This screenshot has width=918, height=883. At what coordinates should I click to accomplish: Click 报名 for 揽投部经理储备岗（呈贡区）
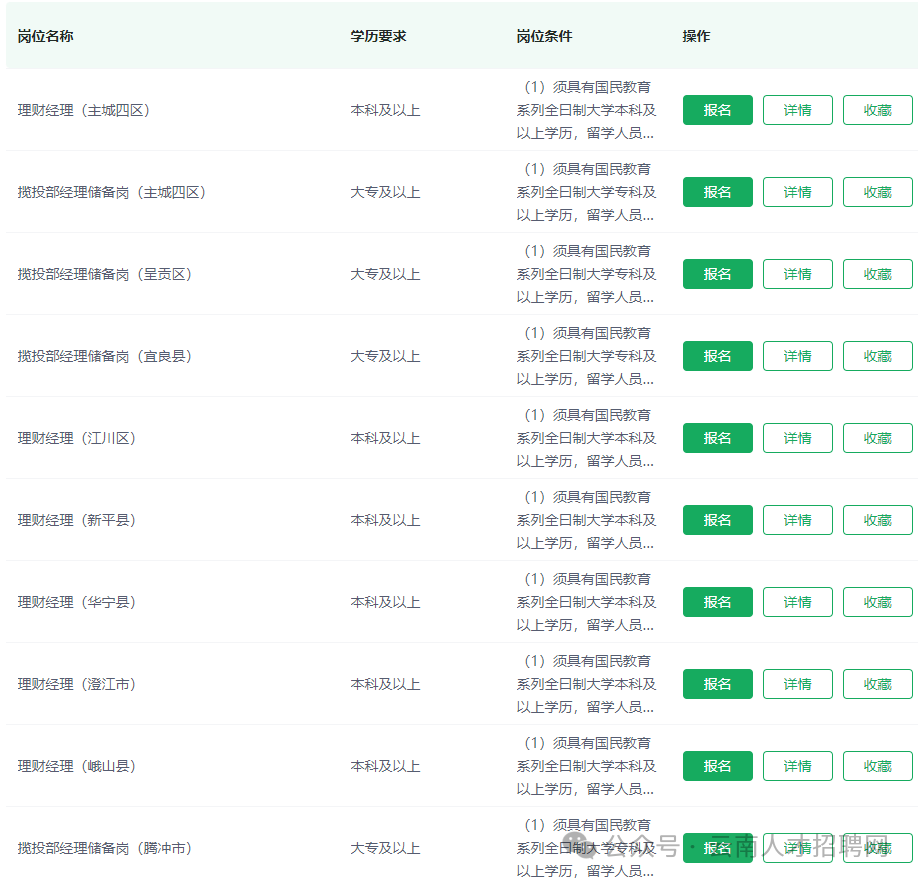coord(717,274)
